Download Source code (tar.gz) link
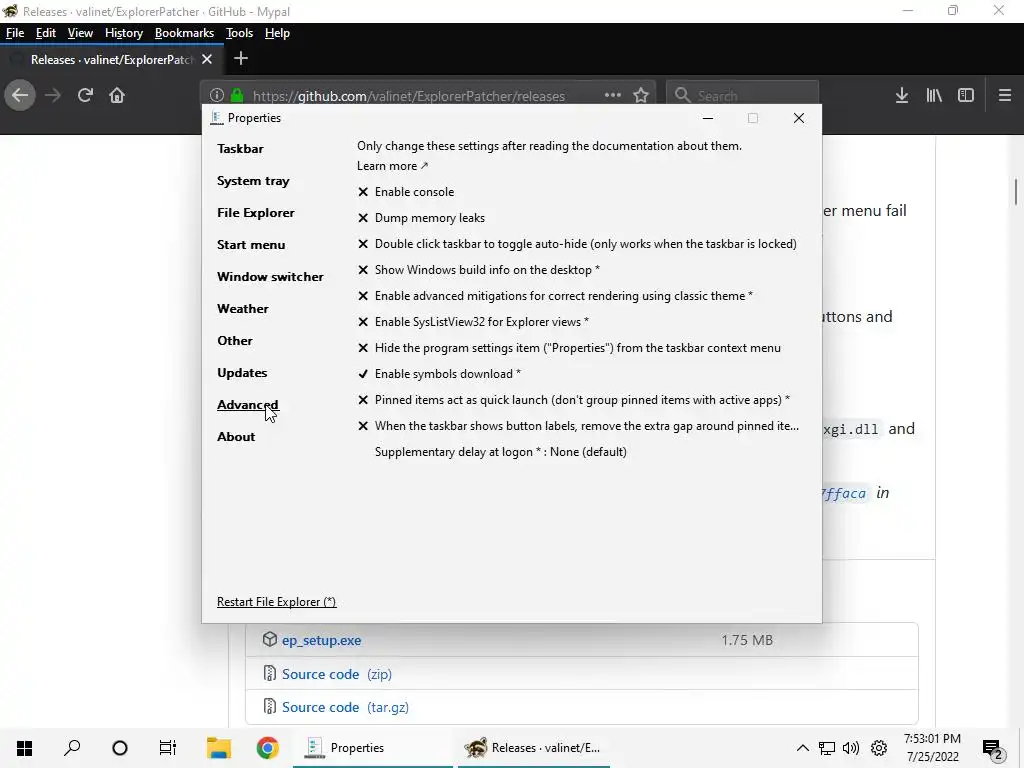The width and height of the screenshot is (1024, 768). [x=345, y=707]
